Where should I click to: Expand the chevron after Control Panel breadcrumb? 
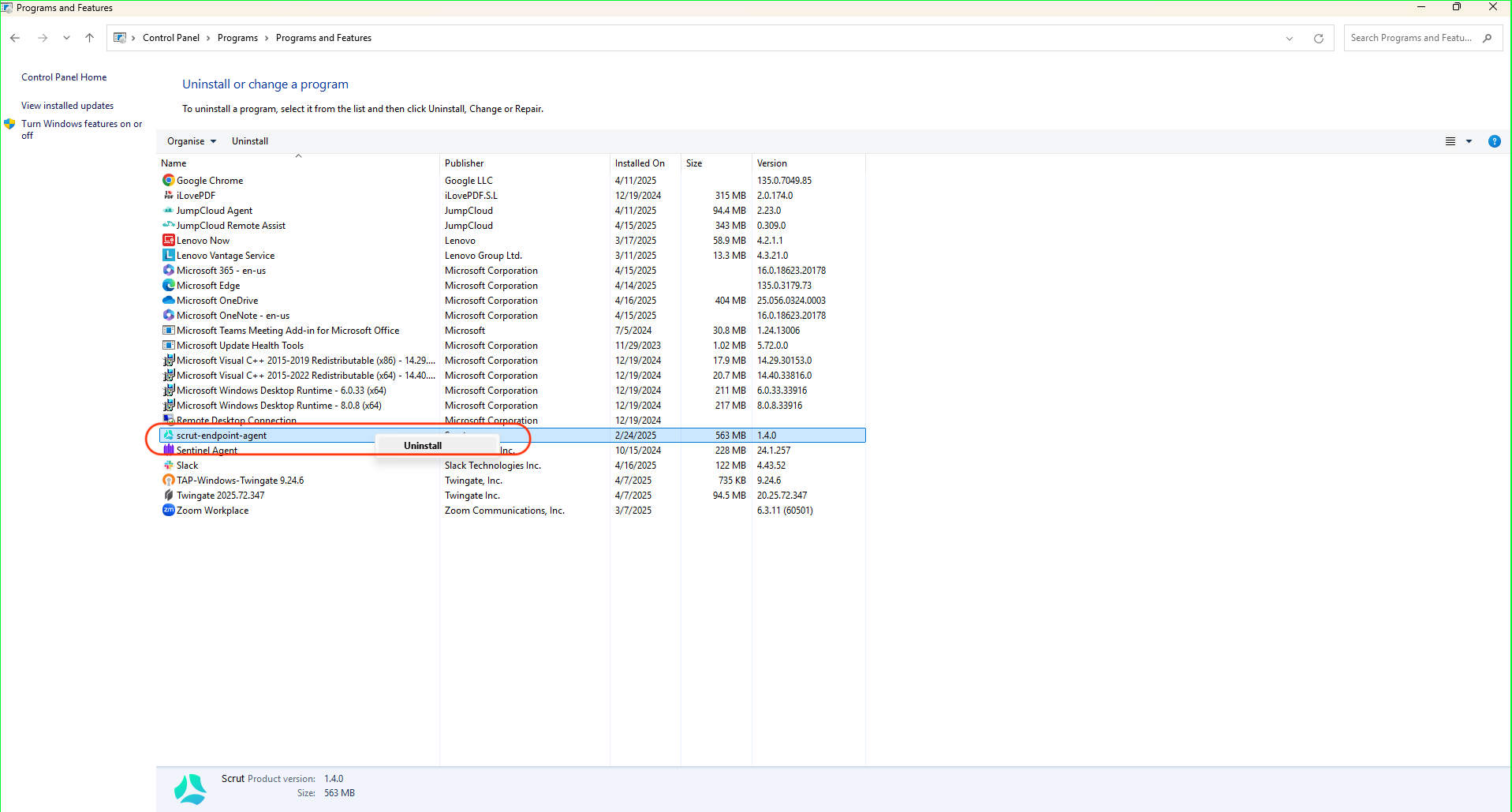[208, 38]
